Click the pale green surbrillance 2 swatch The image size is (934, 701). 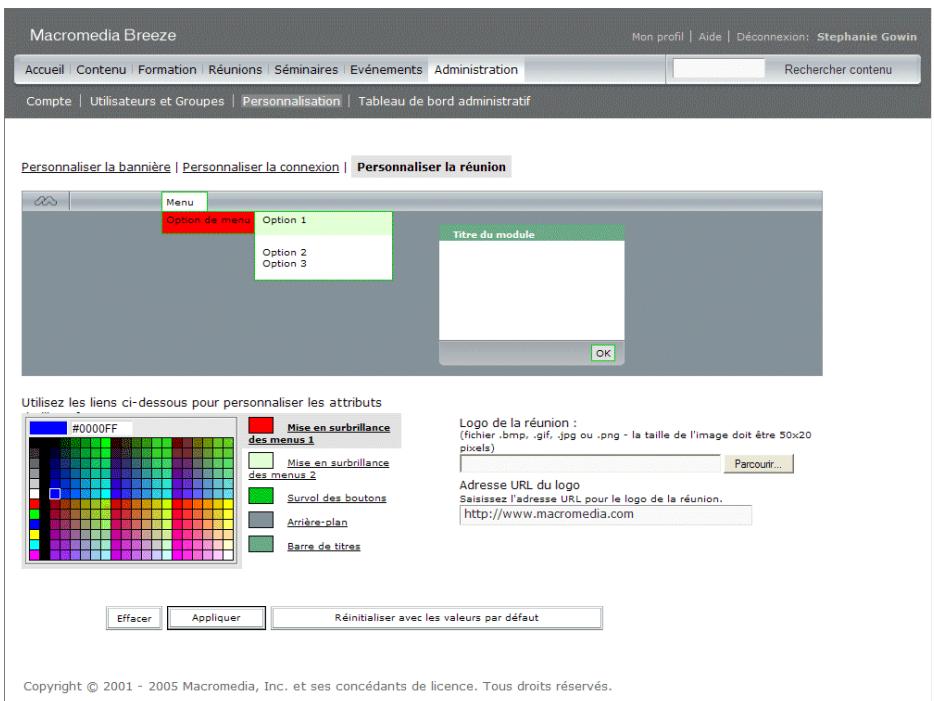point(261,460)
